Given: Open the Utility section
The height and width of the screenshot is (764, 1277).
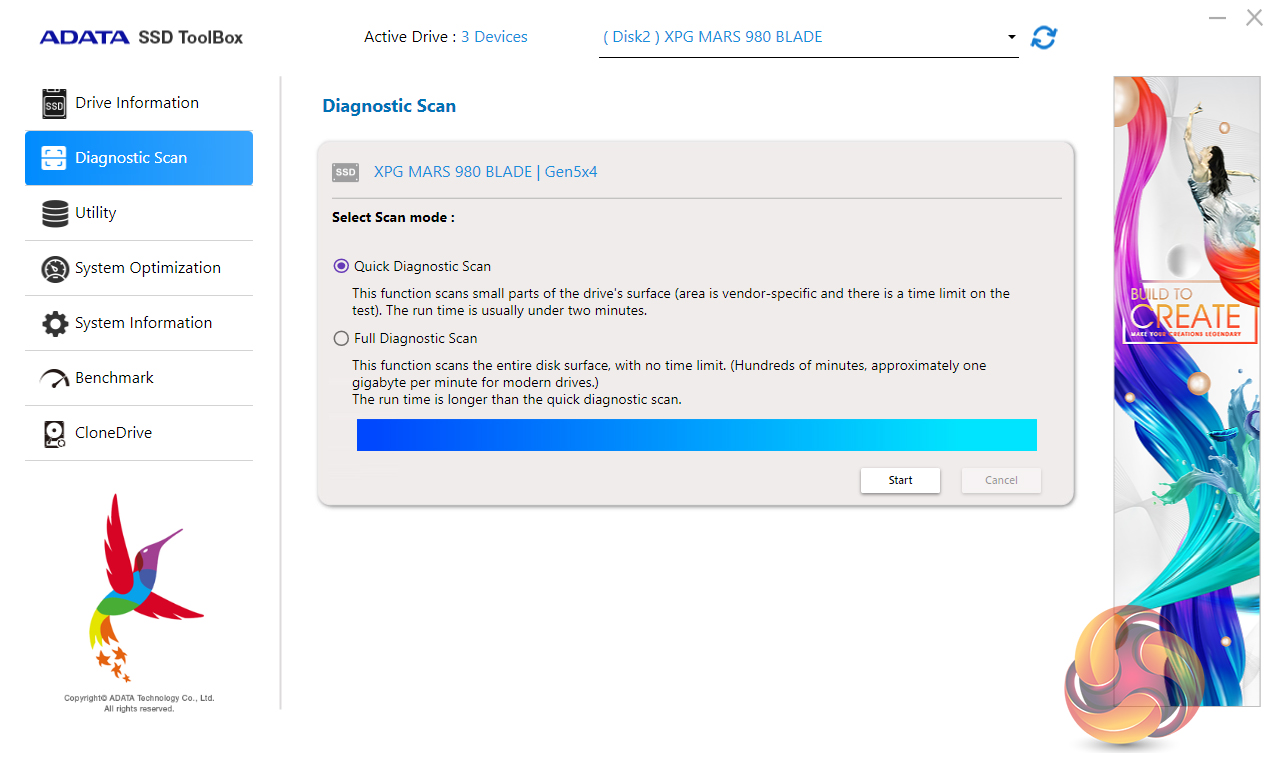Looking at the screenshot, I should (139, 213).
